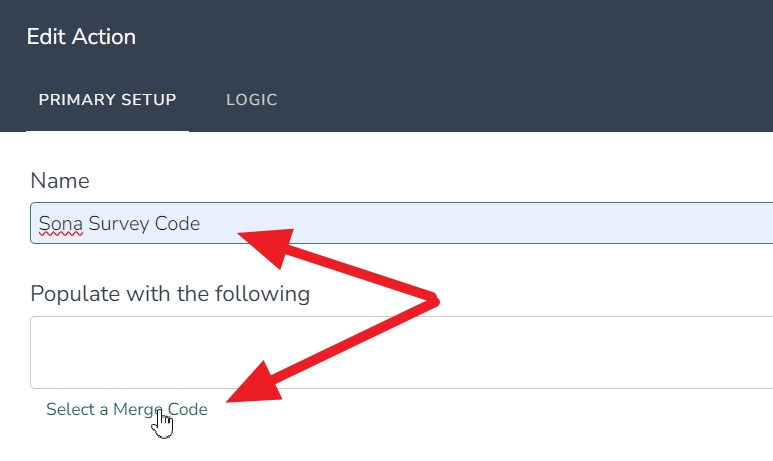Click the Name field label

click(x=60, y=181)
